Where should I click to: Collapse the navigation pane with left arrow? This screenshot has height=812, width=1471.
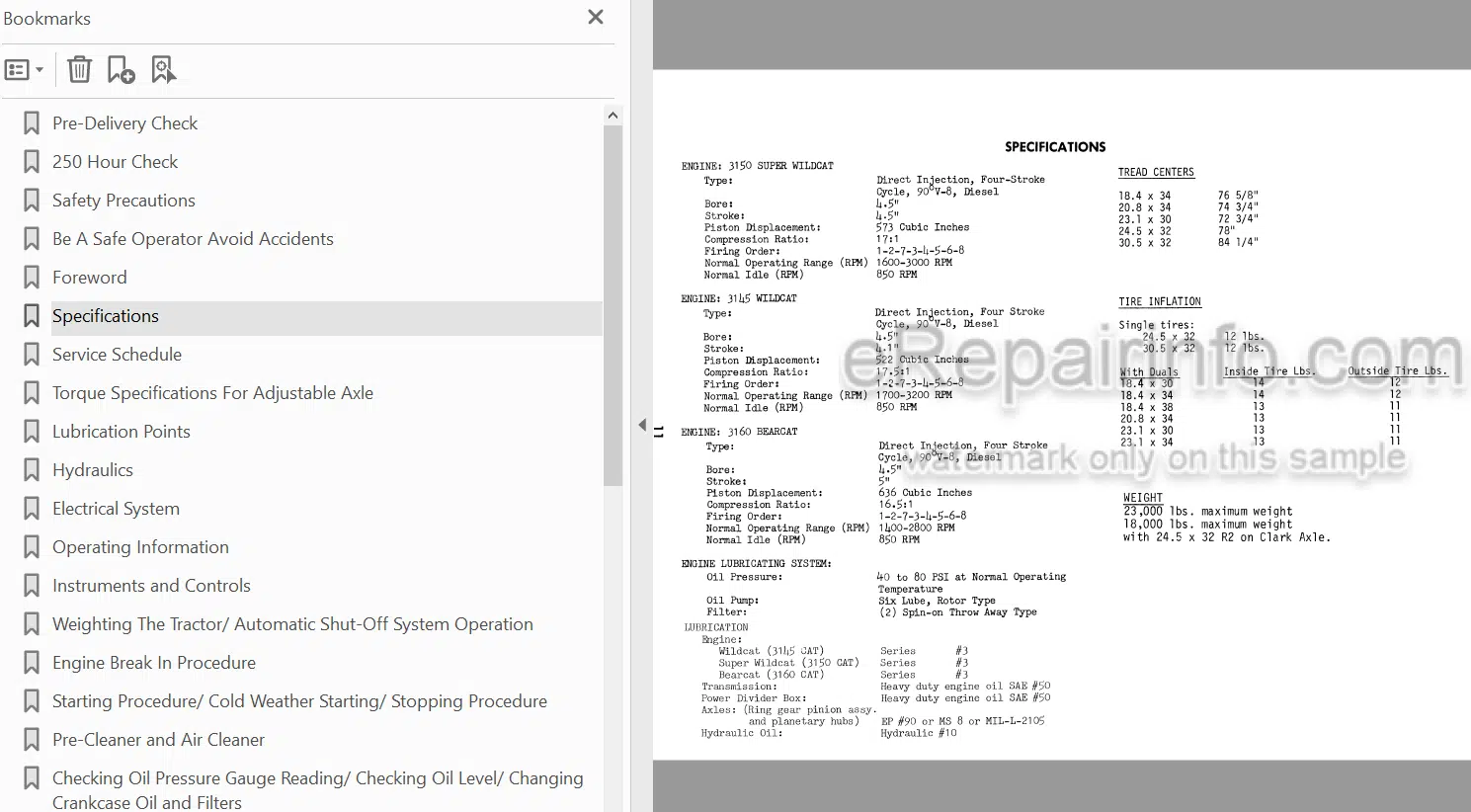tap(642, 426)
